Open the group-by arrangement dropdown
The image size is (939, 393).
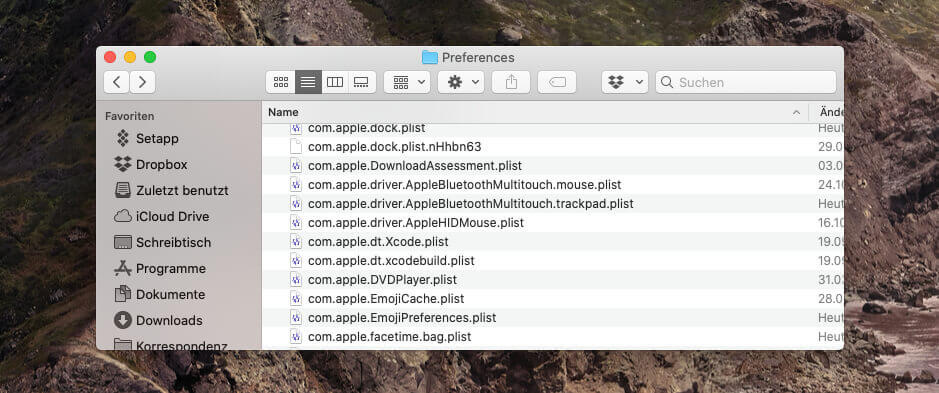pyautogui.click(x=407, y=82)
